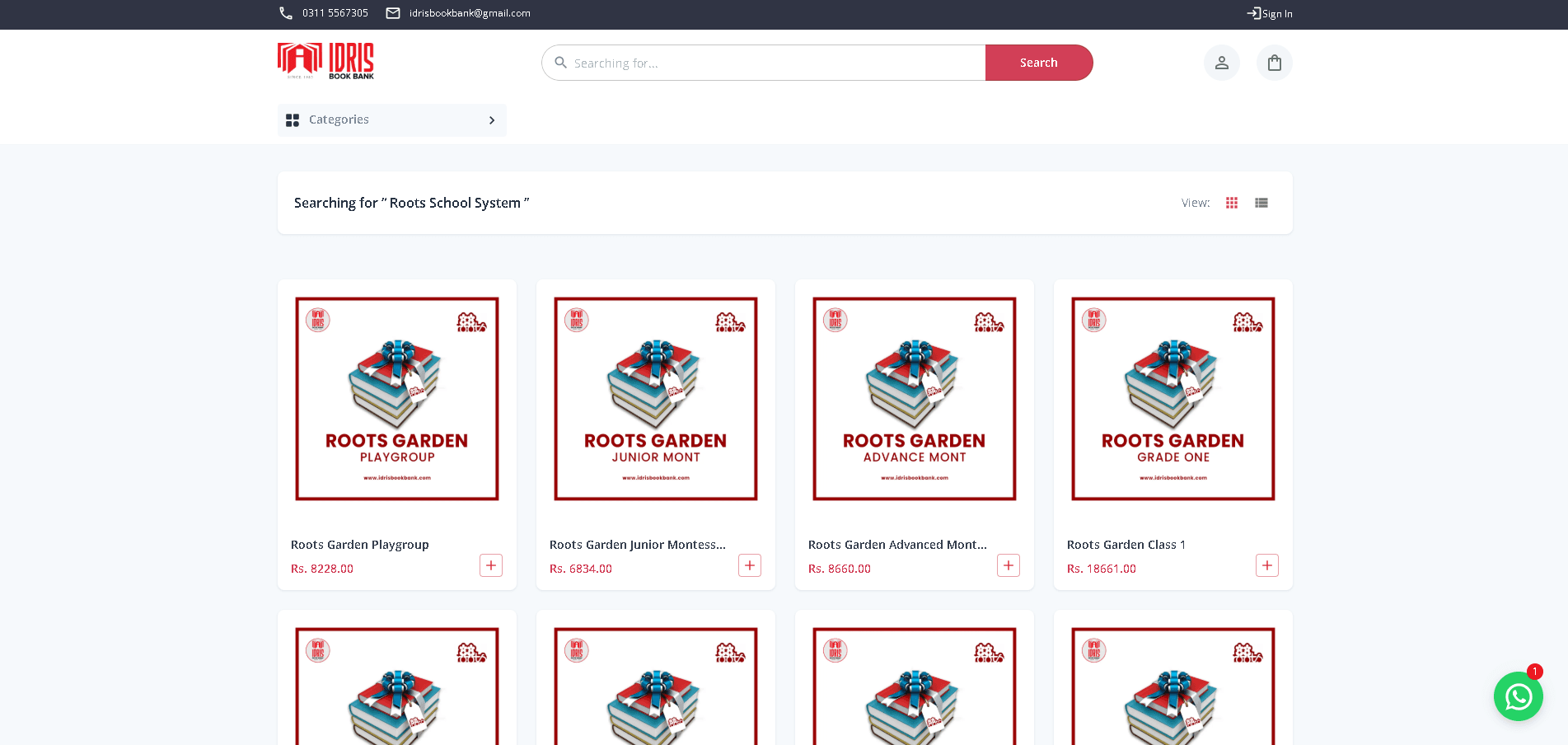Click idrisbookbank@gmail.com email address
The image size is (1568, 745).
[x=470, y=13]
